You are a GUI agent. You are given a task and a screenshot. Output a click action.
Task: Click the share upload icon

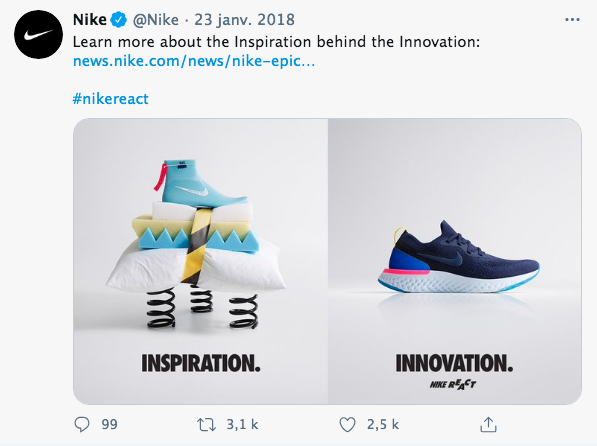pos(488,424)
